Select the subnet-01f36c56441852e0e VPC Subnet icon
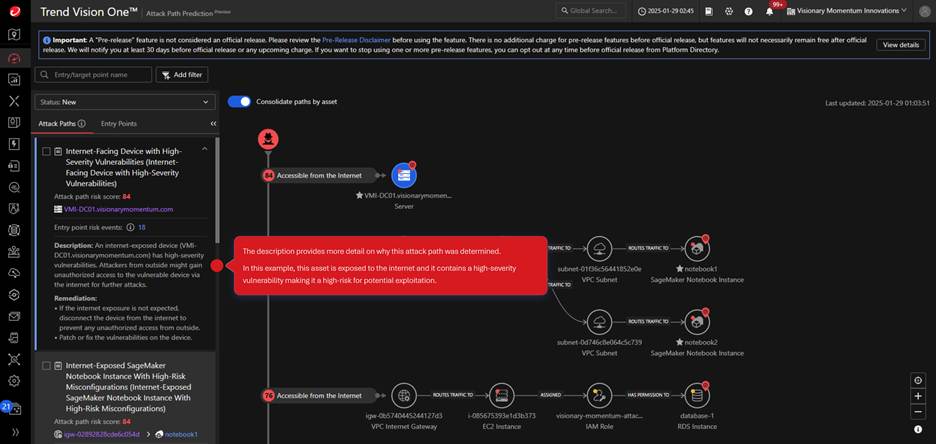Viewport: 936px width, 444px height. pyautogui.click(x=599, y=248)
